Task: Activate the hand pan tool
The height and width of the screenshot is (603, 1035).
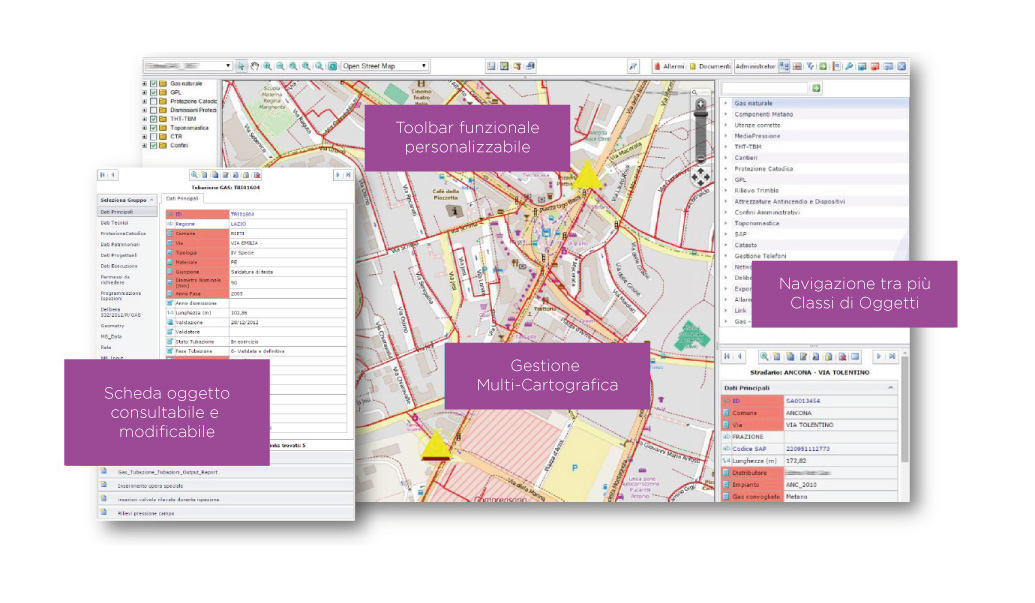Action: [x=254, y=66]
